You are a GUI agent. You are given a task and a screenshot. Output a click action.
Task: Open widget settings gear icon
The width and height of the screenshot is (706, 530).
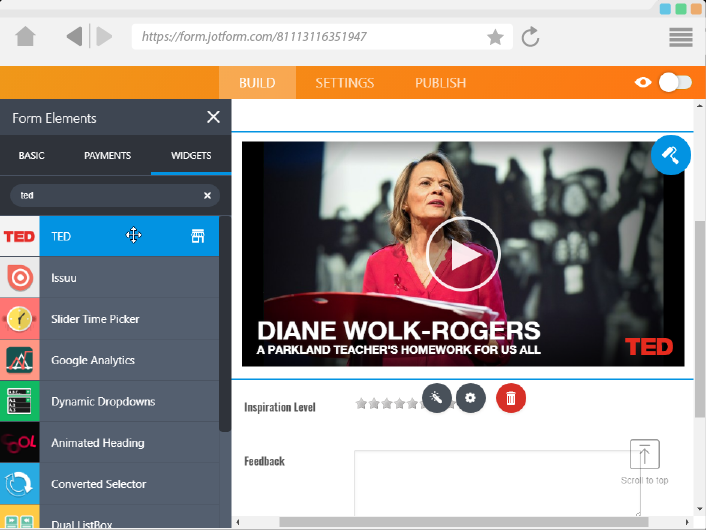pos(471,398)
